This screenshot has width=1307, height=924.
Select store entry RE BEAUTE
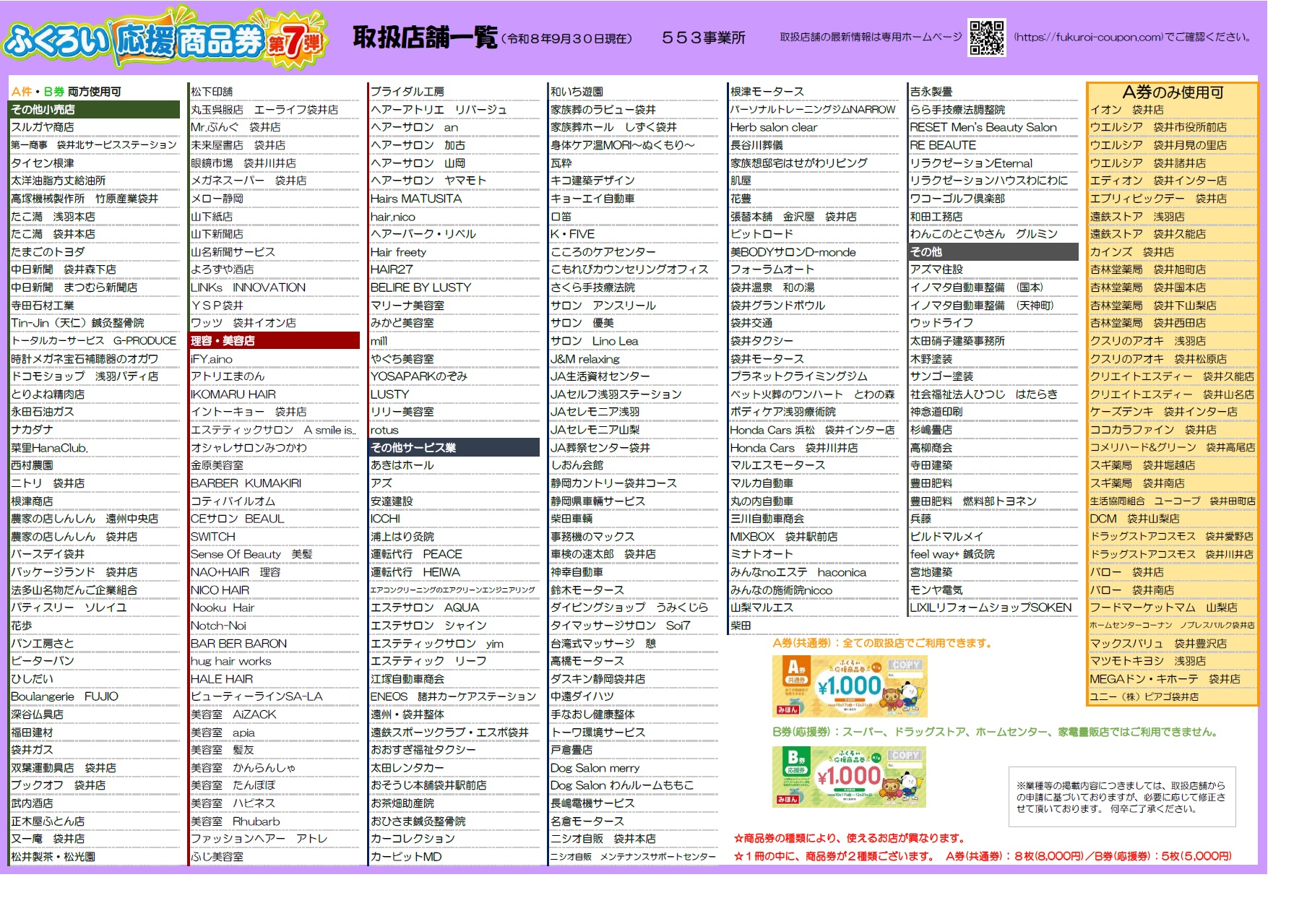pos(943,145)
